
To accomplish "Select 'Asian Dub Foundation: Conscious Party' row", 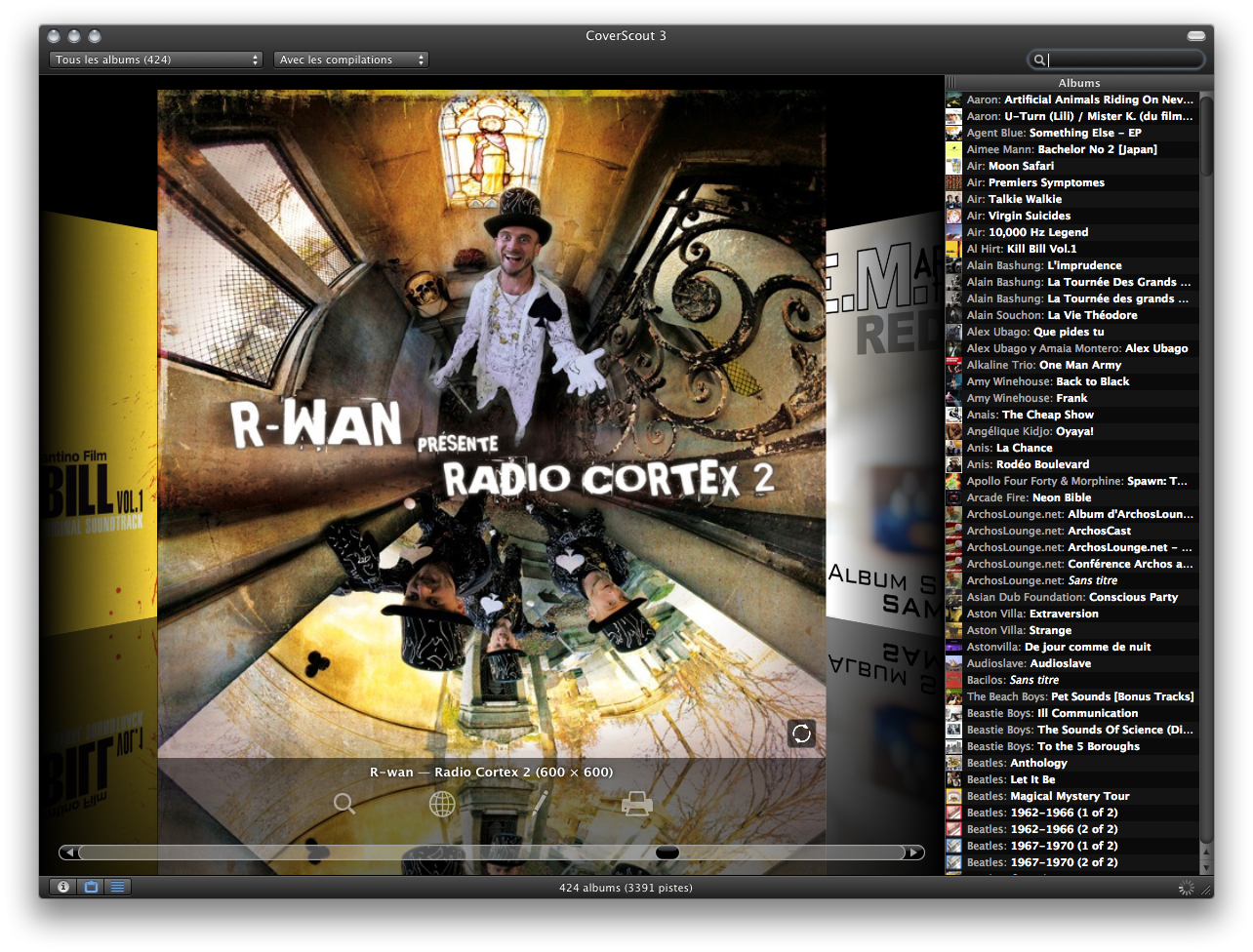I will [1071, 597].
